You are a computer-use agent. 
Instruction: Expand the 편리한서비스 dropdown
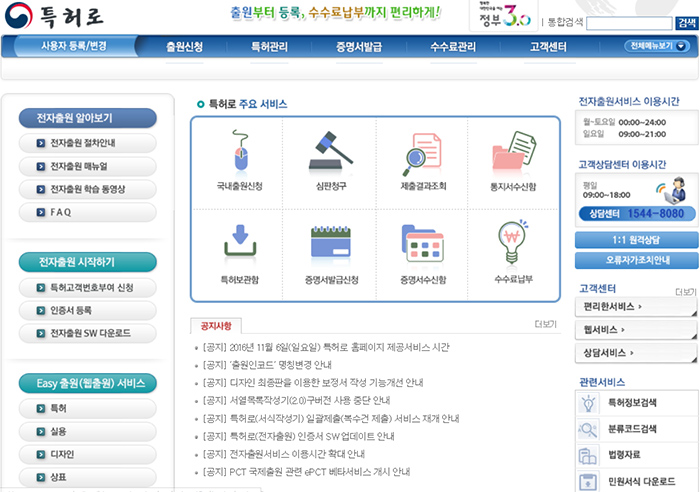click(634, 306)
